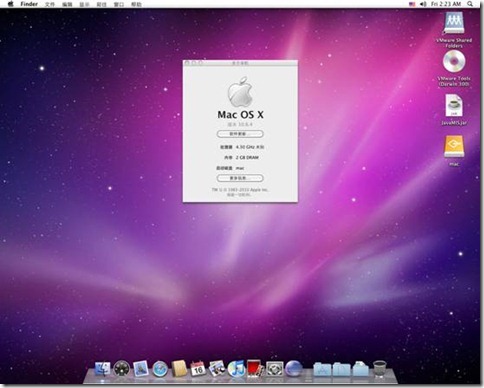Click the software update button below version
Image resolution: width=484 pixels, height=388 pixels.
point(240,134)
